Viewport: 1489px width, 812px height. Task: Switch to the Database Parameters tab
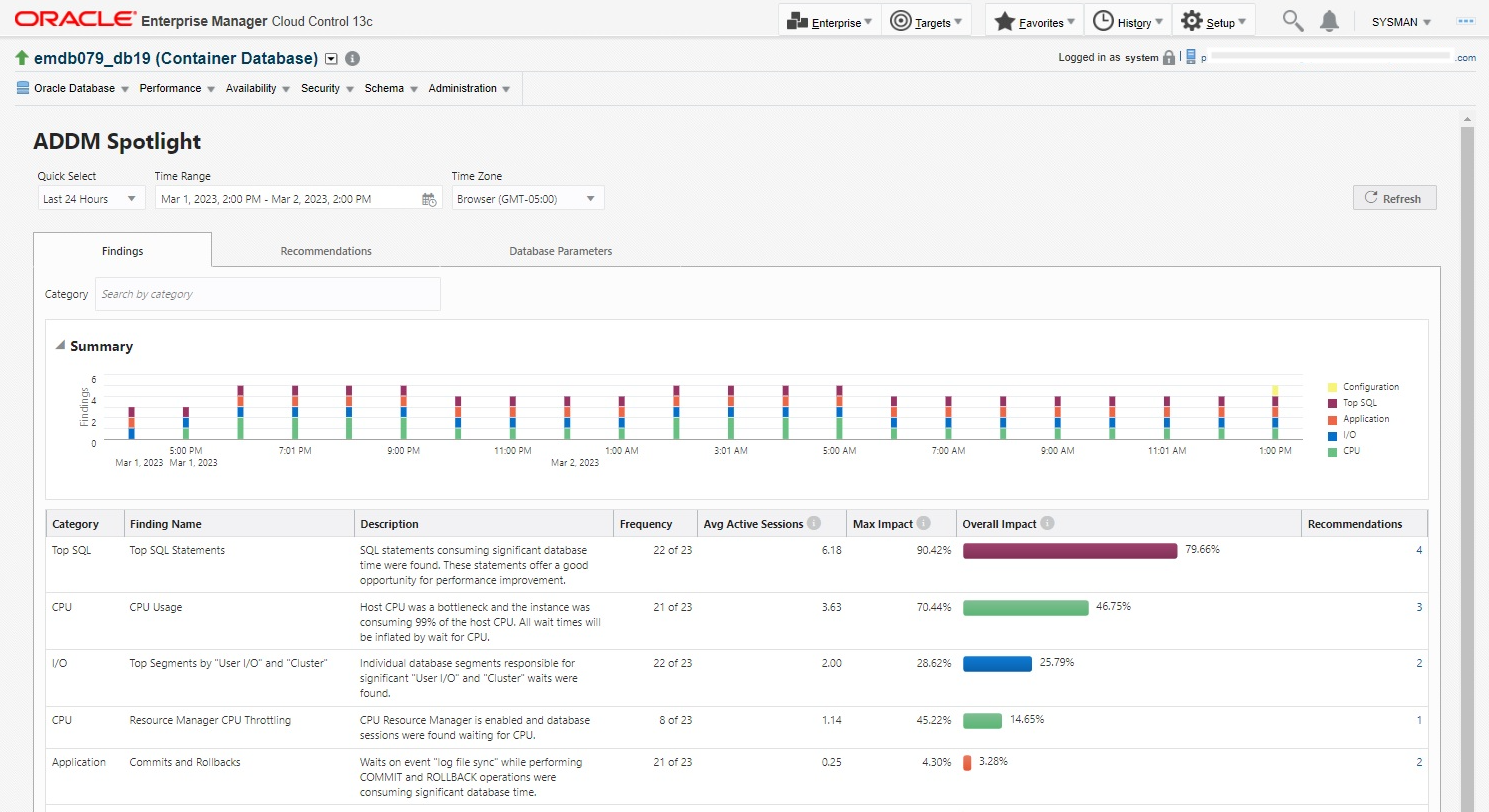coord(560,251)
